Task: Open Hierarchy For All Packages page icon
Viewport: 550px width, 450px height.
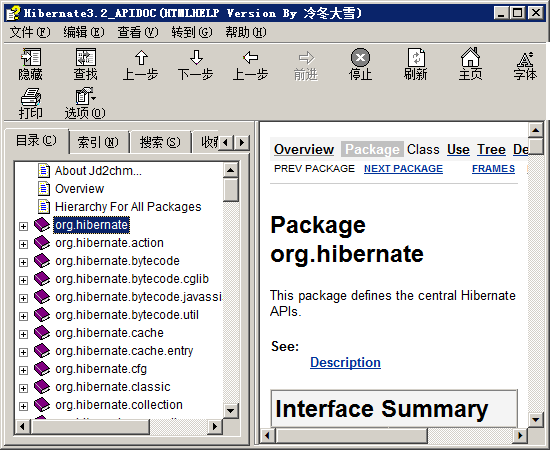Action: tap(43, 207)
